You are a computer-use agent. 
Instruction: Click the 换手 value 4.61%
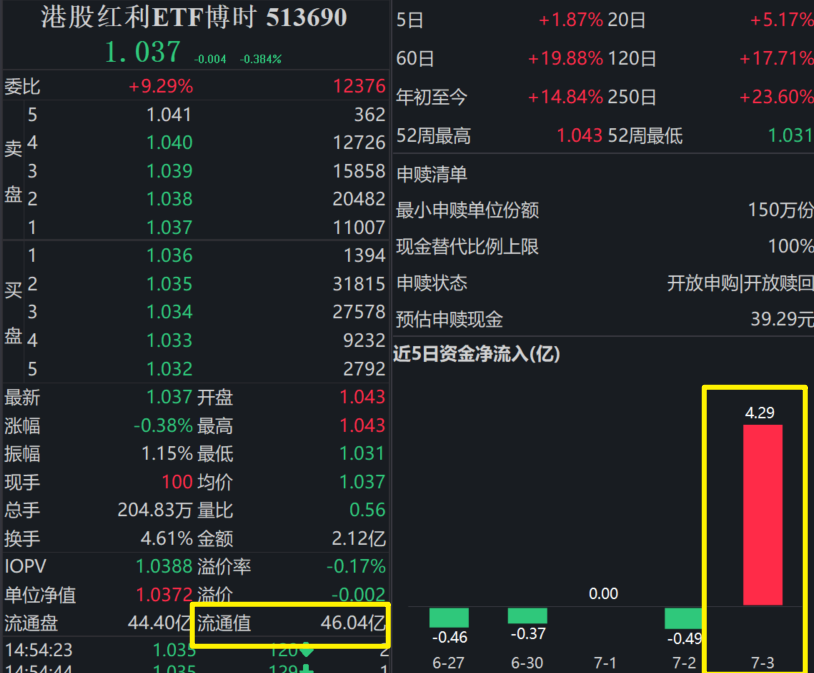click(167, 539)
